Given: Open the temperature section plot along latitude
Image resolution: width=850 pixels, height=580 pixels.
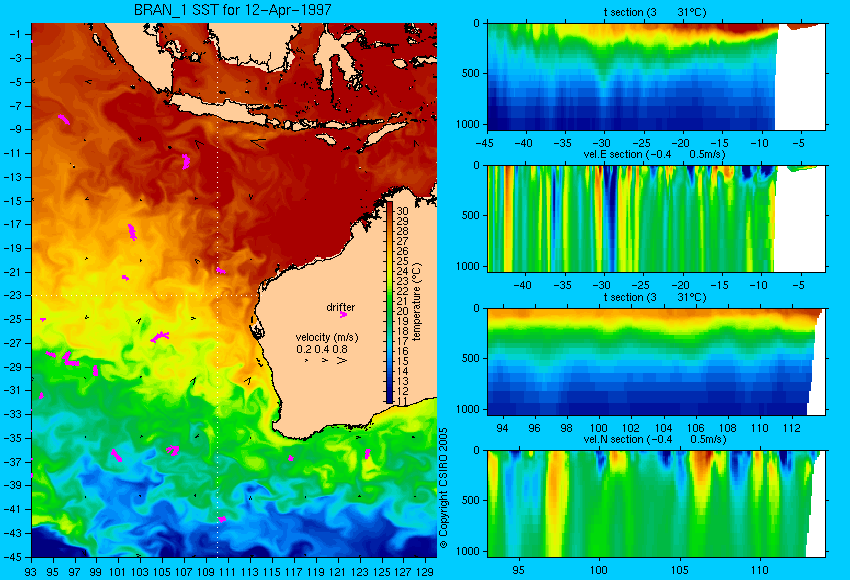Looking at the screenshot, I should coord(656,76).
